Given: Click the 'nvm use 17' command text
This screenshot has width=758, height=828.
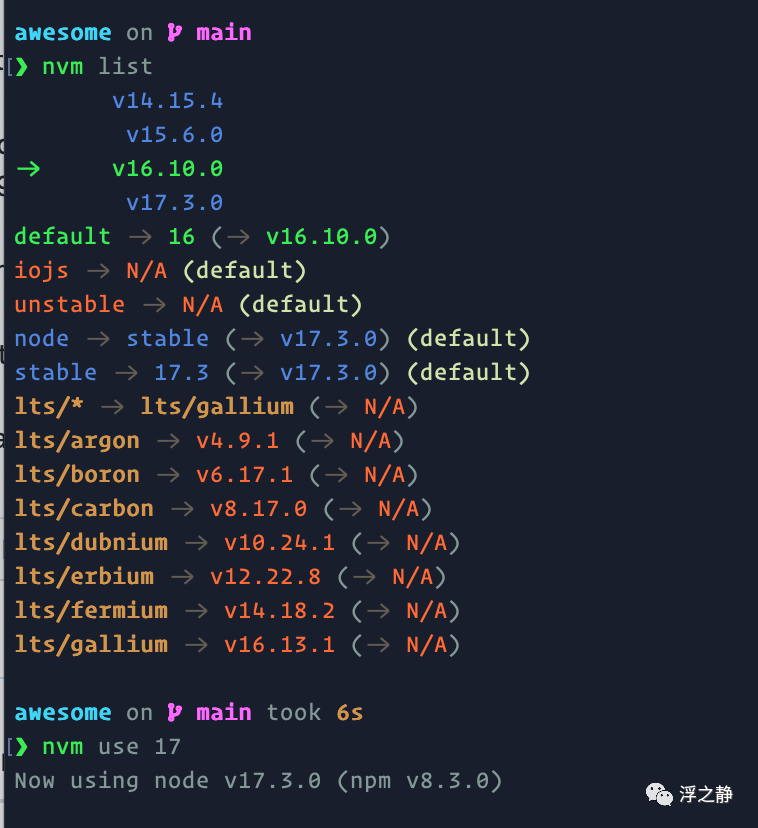Looking at the screenshot, I should coord(111,746).
